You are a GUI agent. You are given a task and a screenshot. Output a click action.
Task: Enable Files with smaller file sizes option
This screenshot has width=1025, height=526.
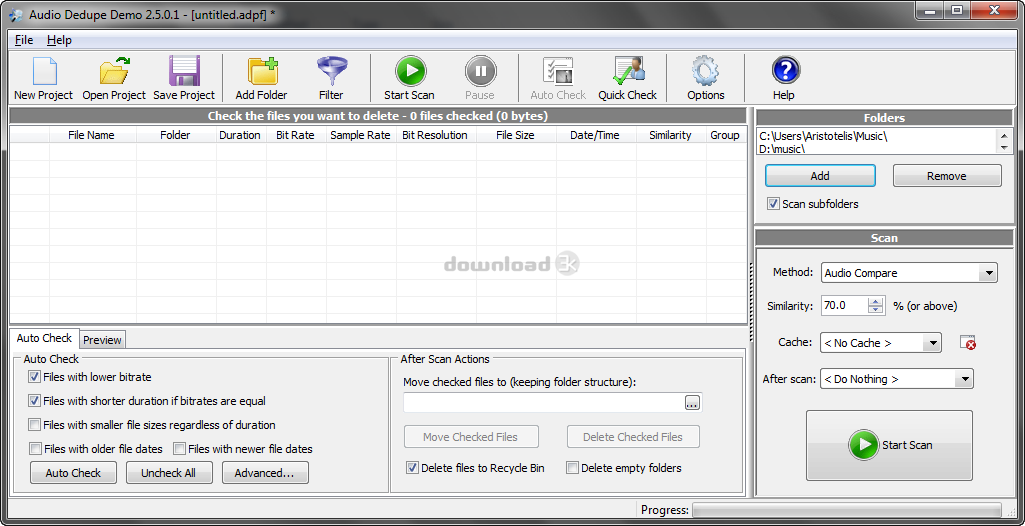[x=34, y=425]
